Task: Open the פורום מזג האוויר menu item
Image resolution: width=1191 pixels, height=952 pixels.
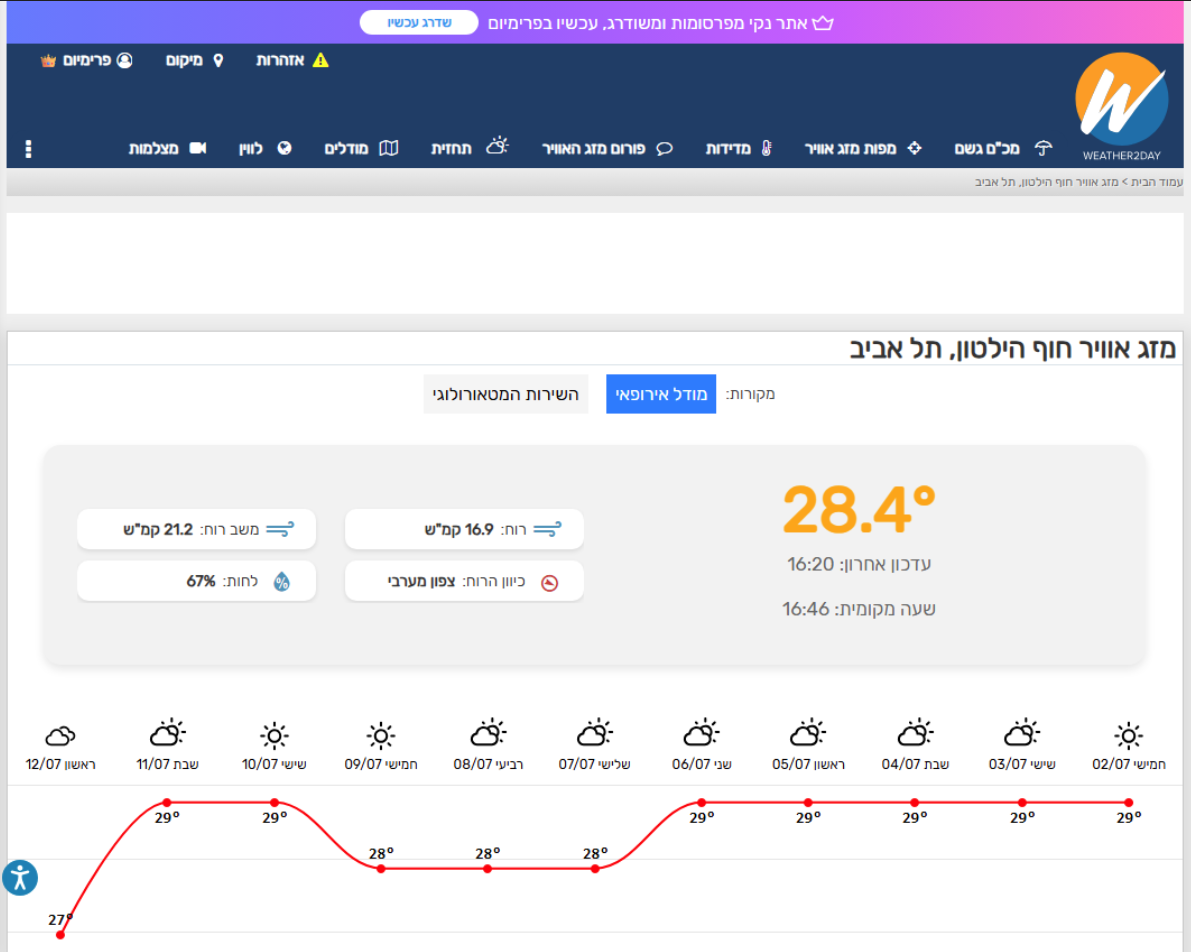Action: pyautogui.click(x=593, y=149)
